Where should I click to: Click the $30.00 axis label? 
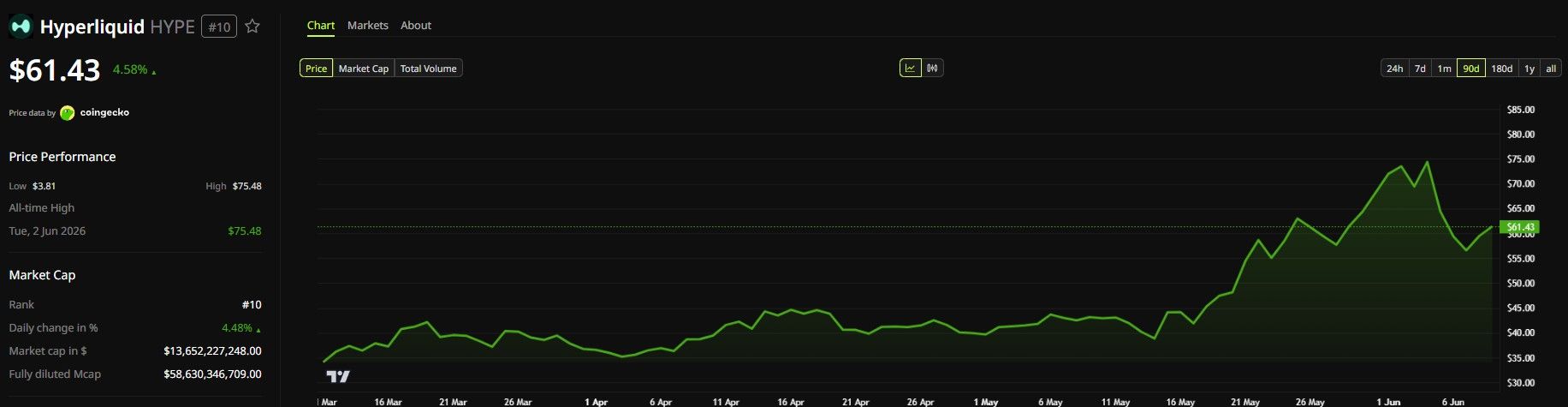tap(1521, 383)
